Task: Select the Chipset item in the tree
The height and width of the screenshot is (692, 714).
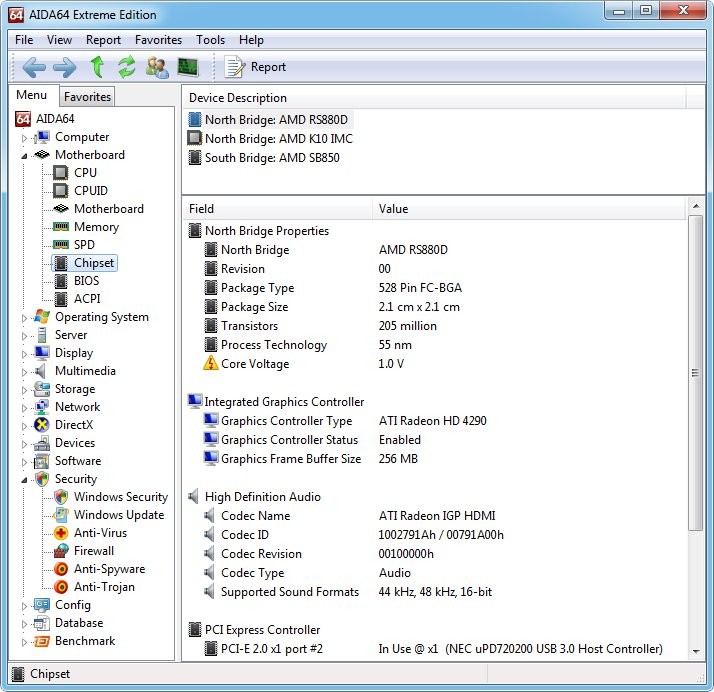Action: [85, 263]
